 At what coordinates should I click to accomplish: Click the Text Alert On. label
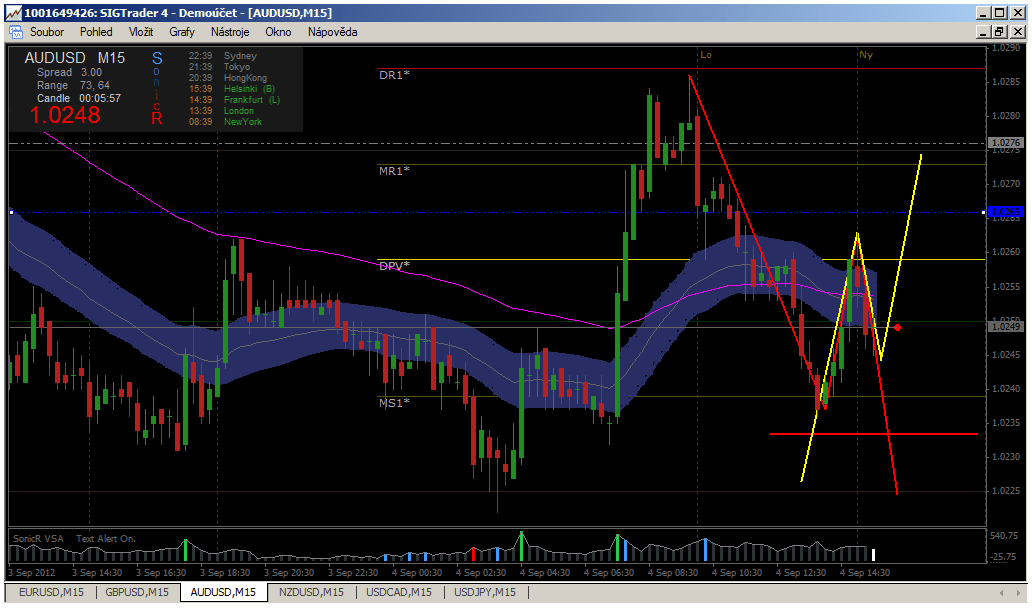pyautogui.click(x=105, y=538)
